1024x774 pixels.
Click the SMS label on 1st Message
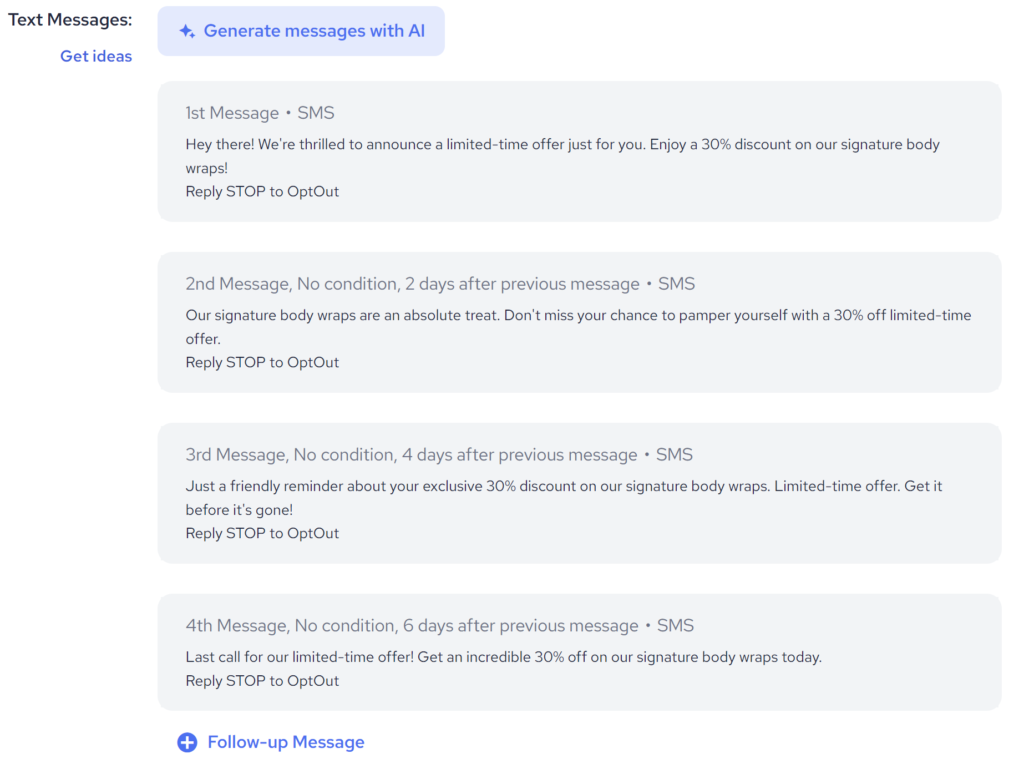pos(316,113)
